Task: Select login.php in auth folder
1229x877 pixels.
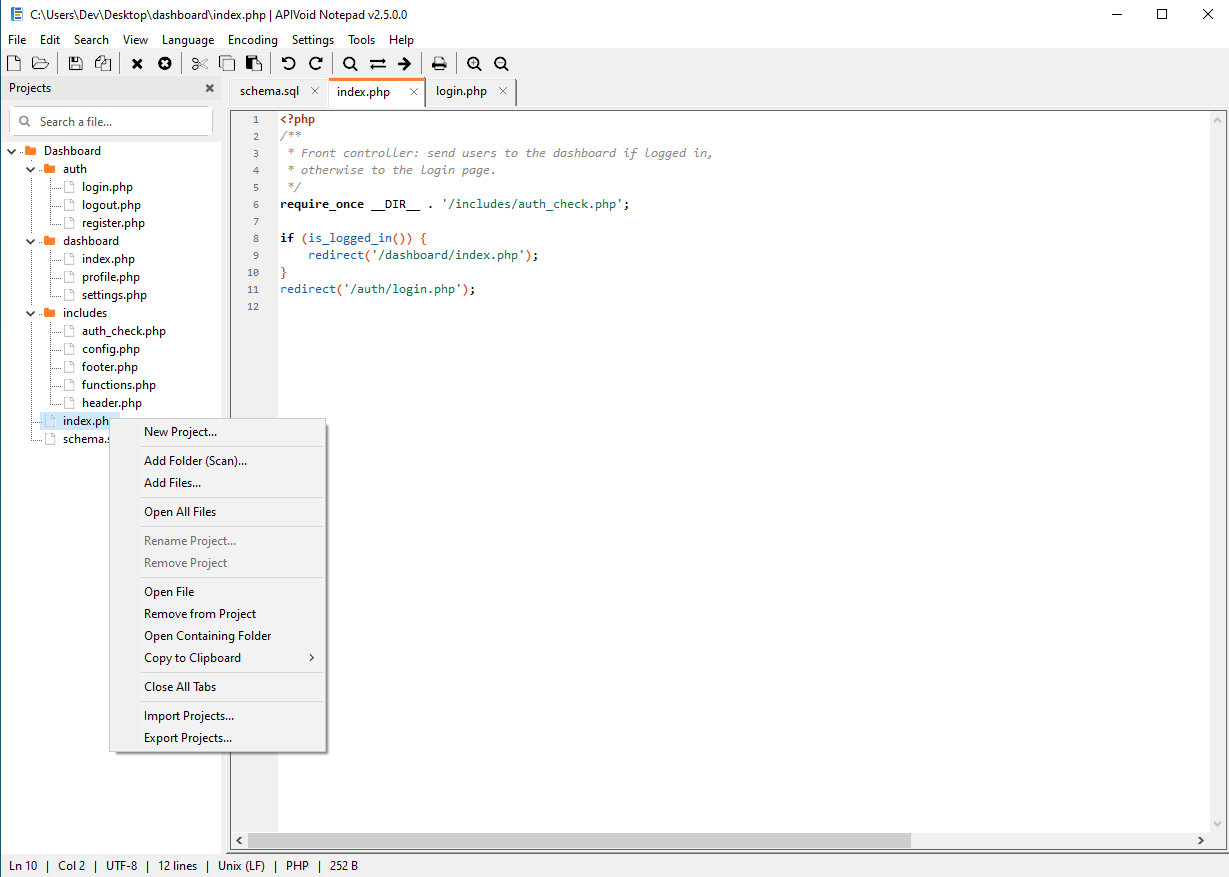Action: pos(107,187)
